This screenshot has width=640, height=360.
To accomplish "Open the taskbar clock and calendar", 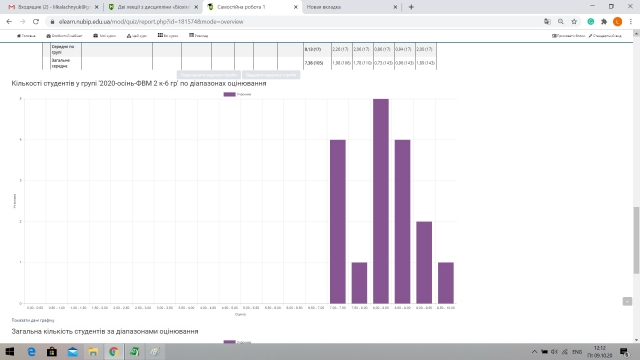I will [x=600, y=351].
